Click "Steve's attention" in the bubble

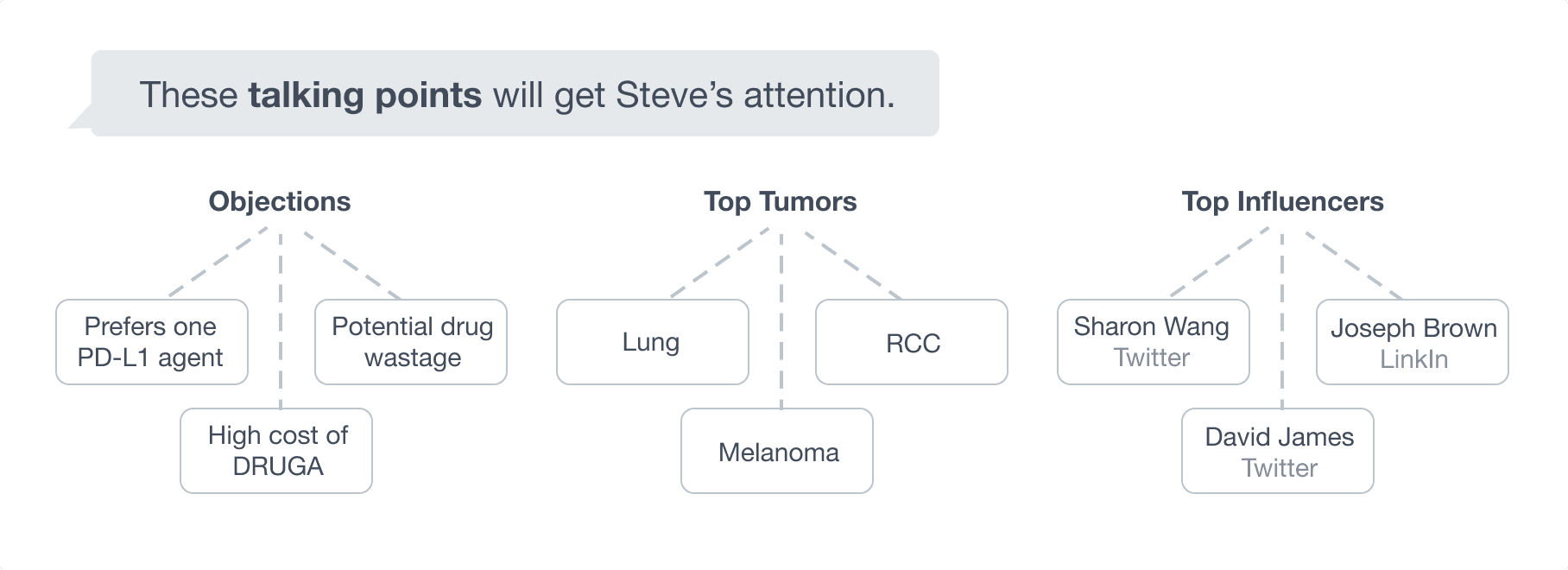(x=755, y=95)
